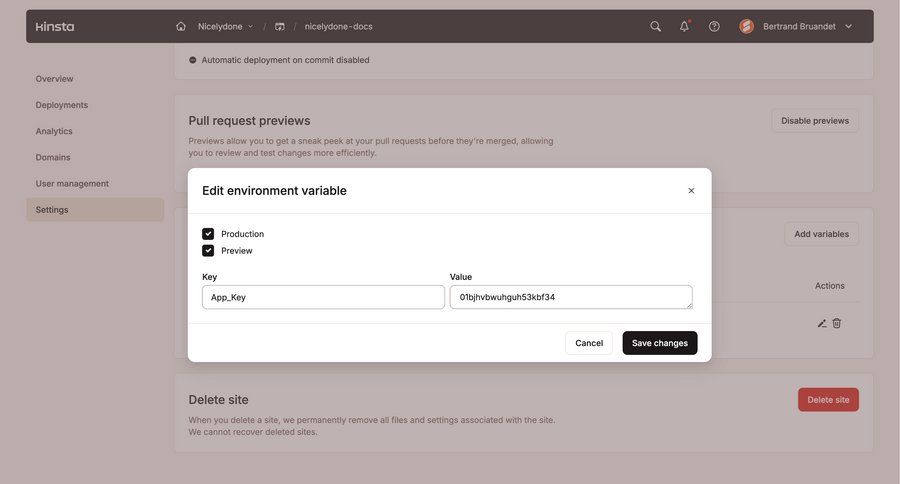Toggle the Preview checkbox

pos(208,251)
